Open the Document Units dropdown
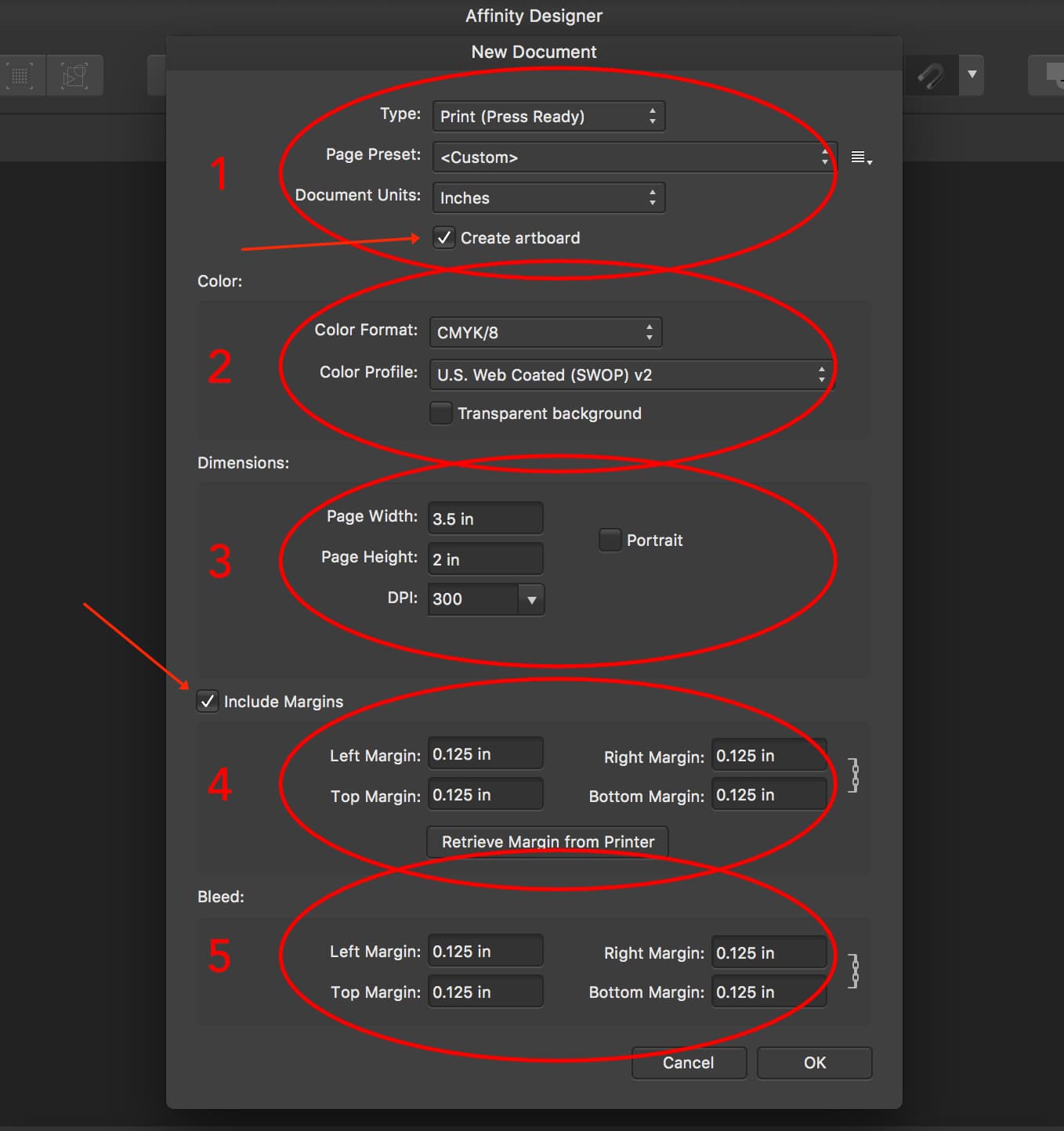This screenshot has height=1131, width=1064. (x=548, y=198)
